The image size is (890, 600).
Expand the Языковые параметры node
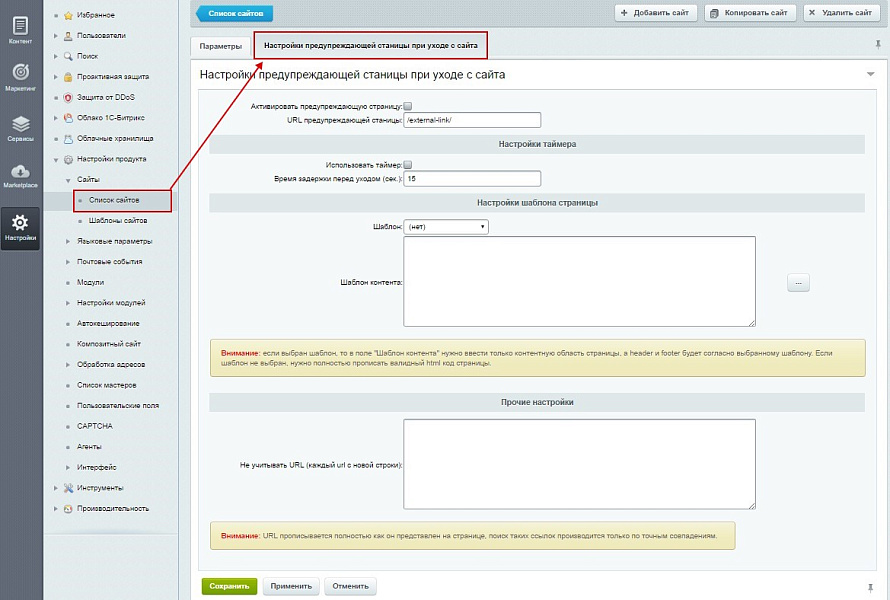point(68,241)
